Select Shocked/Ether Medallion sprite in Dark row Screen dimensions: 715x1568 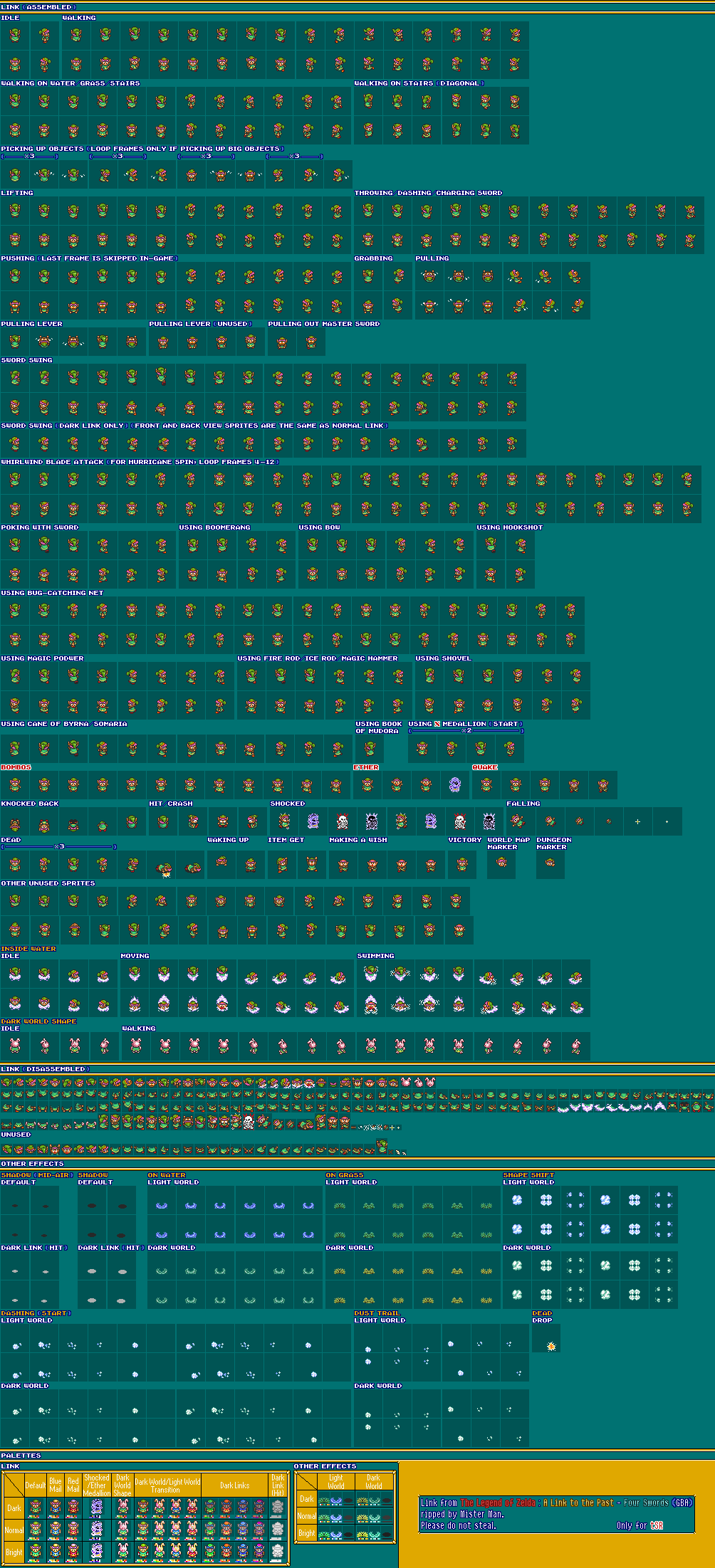point(97,1508)
